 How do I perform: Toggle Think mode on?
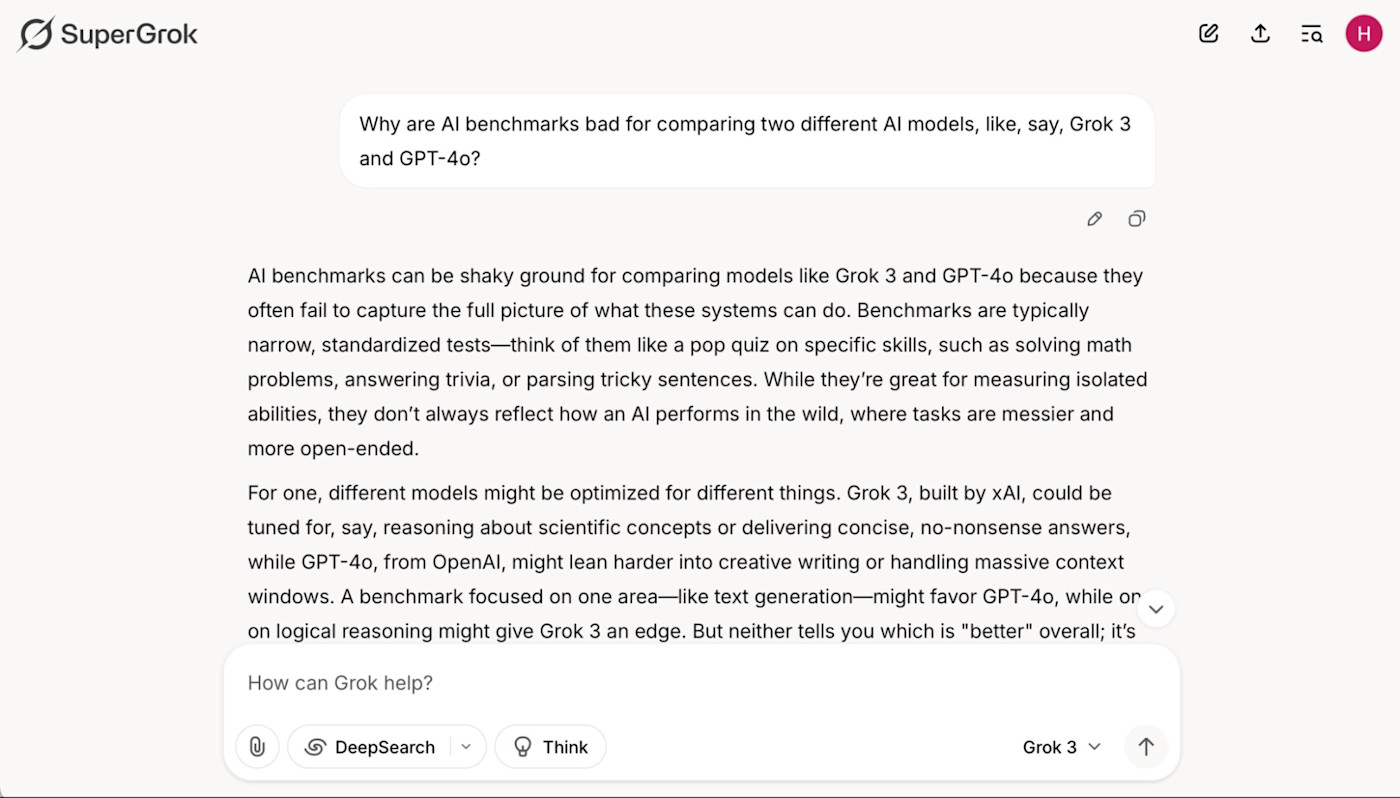[x=551, y=747]
